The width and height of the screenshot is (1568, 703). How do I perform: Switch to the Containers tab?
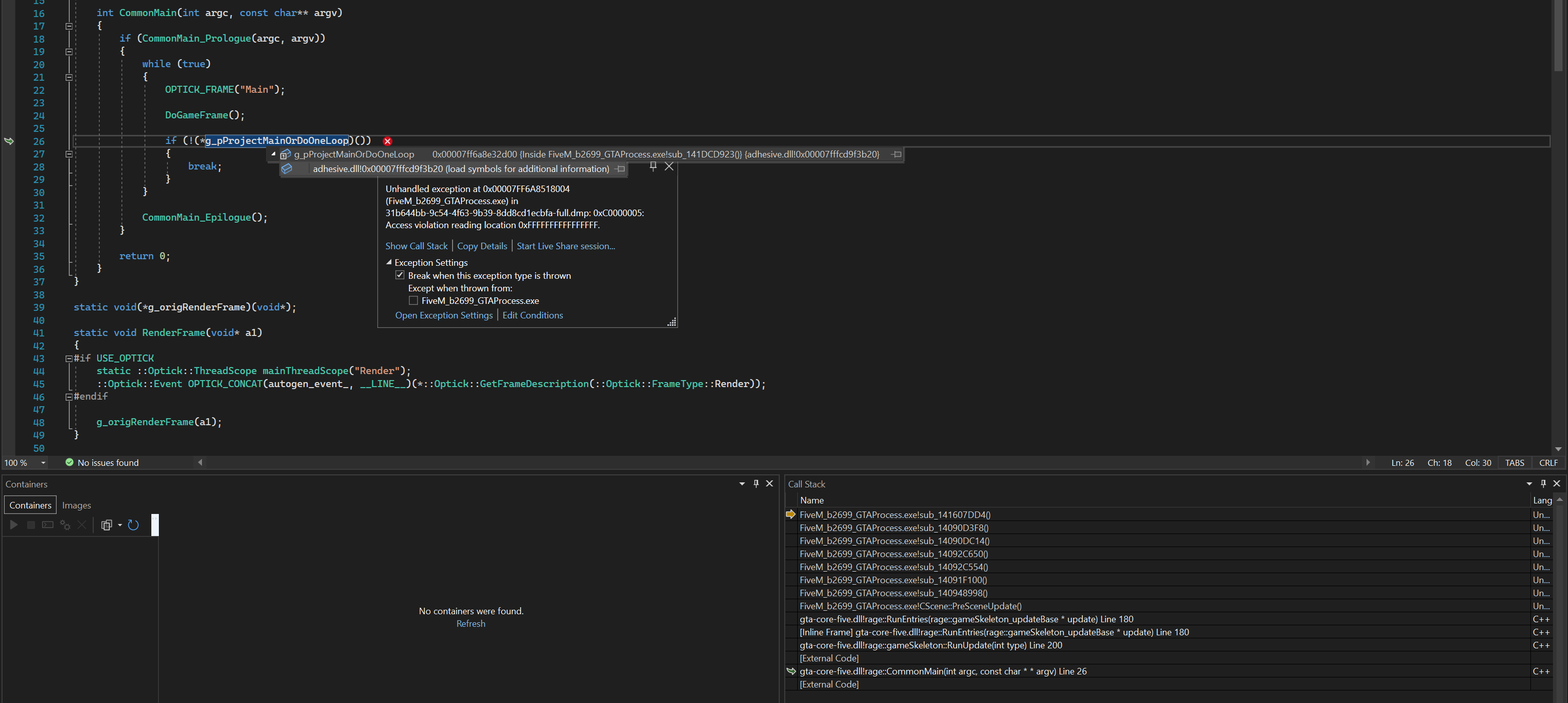pos(31,505)
